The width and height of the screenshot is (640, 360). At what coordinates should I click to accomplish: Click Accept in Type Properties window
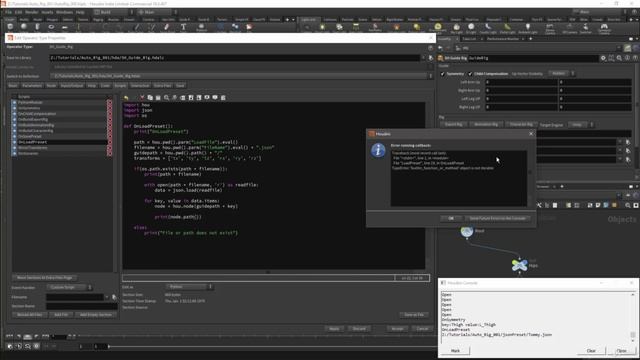[x=397, y=329]
